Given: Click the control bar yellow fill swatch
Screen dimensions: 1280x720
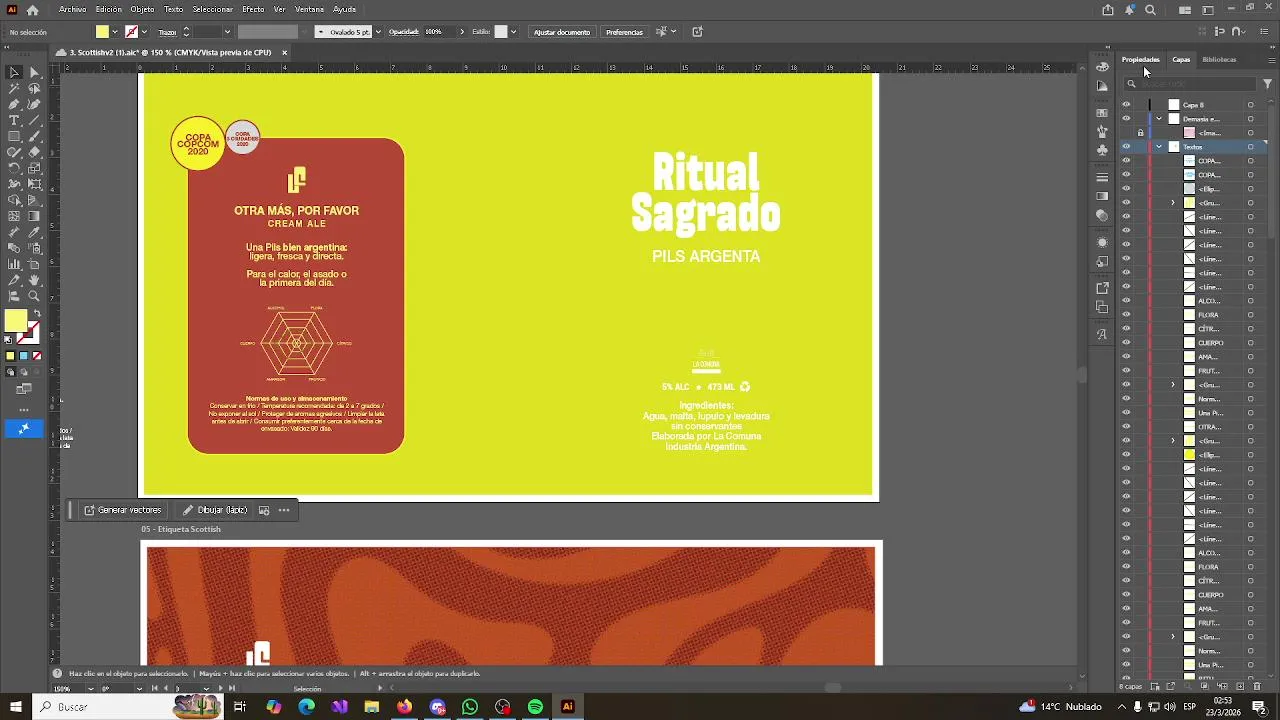Looking at the screenshot, I should click(102, 32).
